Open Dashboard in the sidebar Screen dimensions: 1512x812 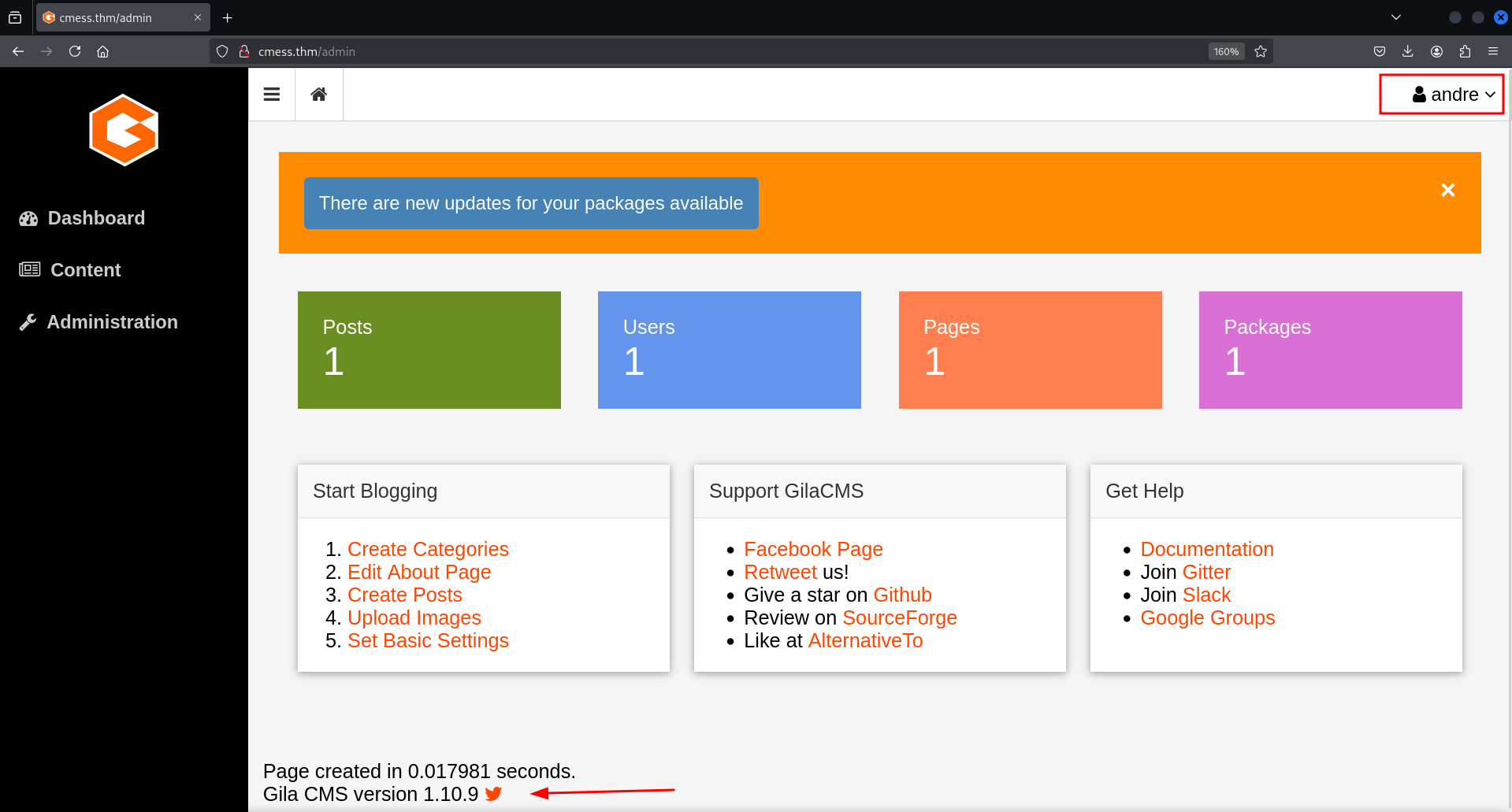pos(96,218)
